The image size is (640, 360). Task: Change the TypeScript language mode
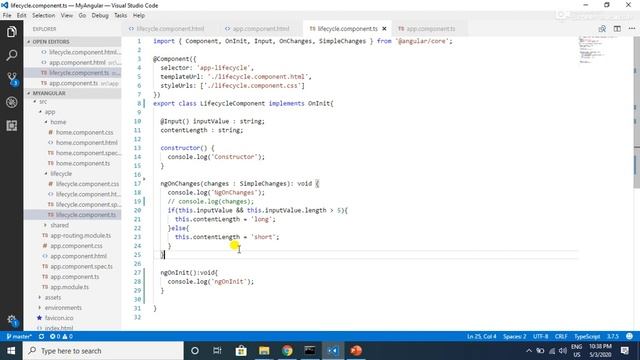[x=587, y=336]
